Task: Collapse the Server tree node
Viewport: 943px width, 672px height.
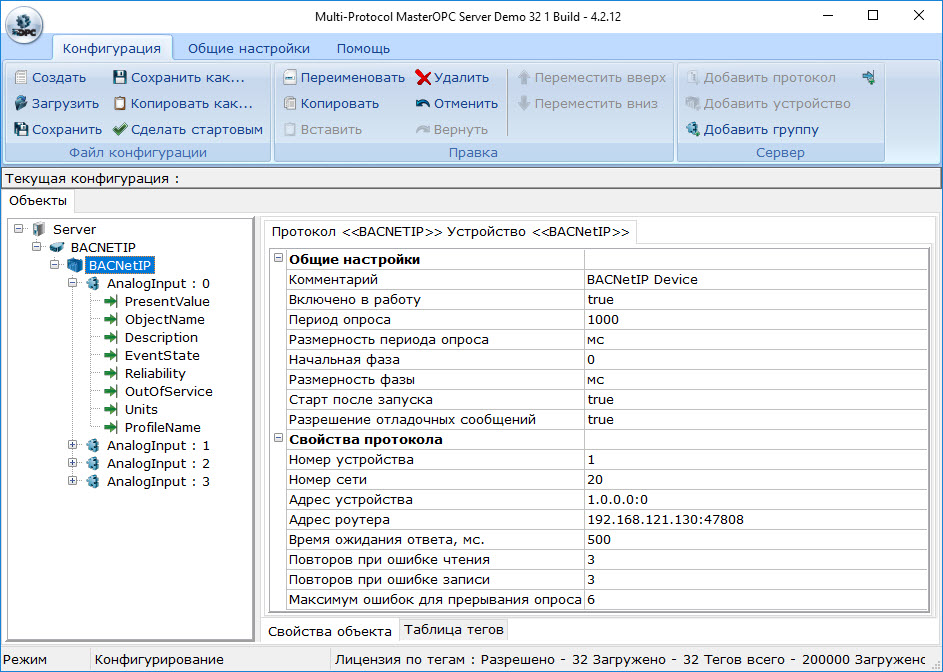Action: 19,228
